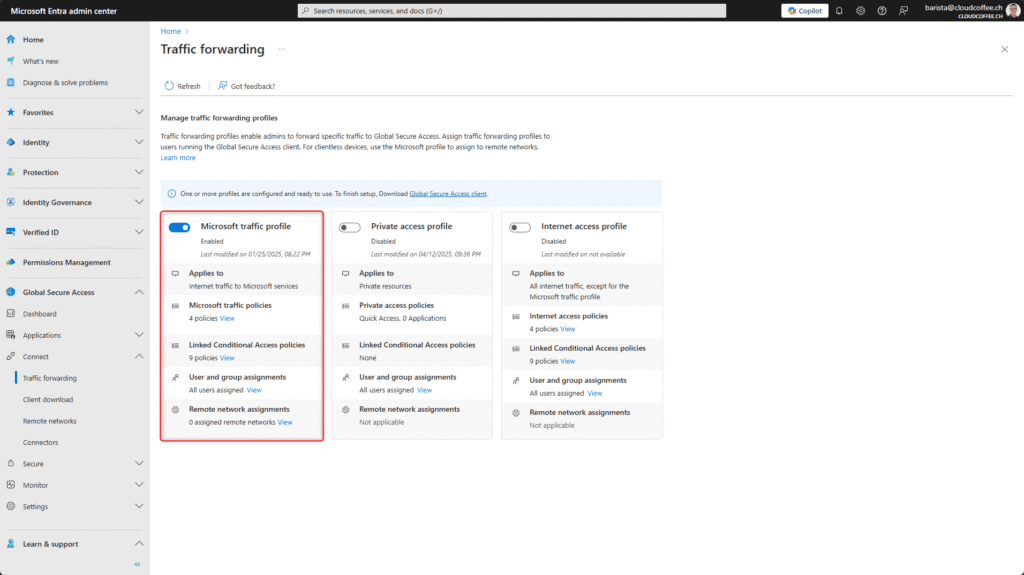Click the feedback icon in top bar
The image size is (1024, 575).
pos(903,10)
